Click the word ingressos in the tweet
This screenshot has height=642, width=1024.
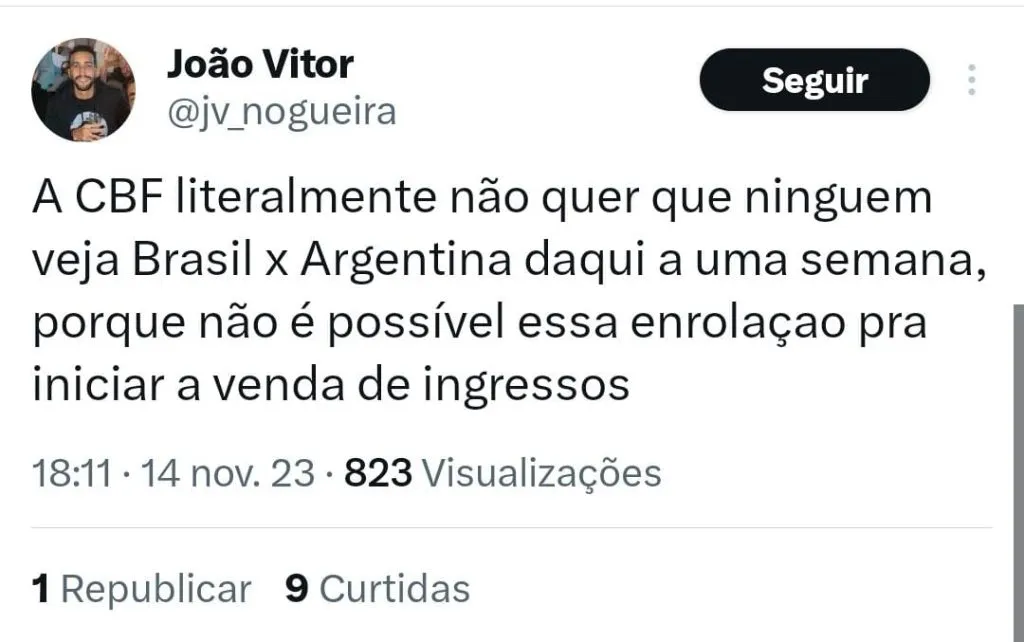click(526, 387)
